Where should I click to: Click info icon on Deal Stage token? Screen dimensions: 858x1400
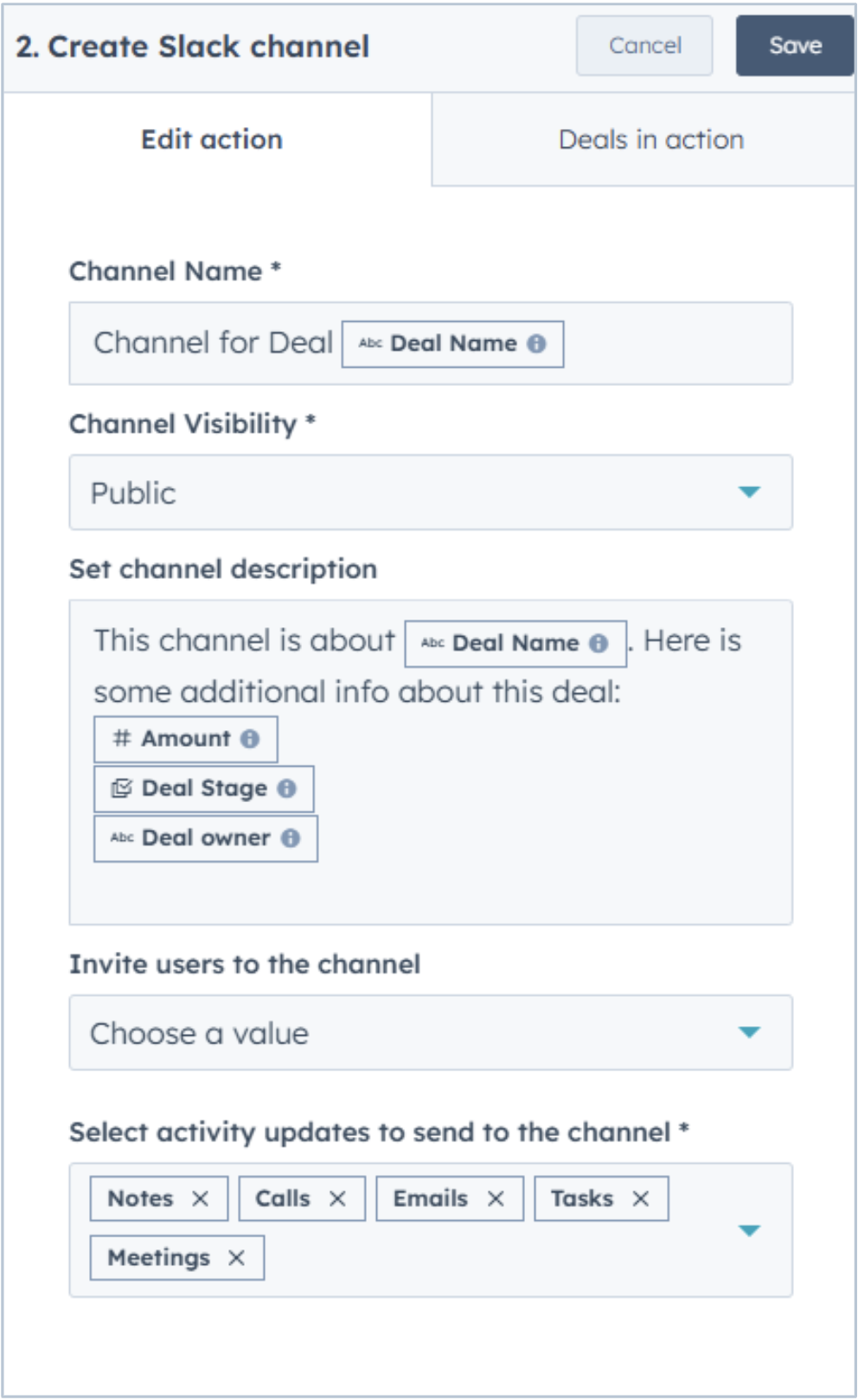click(x=286, y=788)
